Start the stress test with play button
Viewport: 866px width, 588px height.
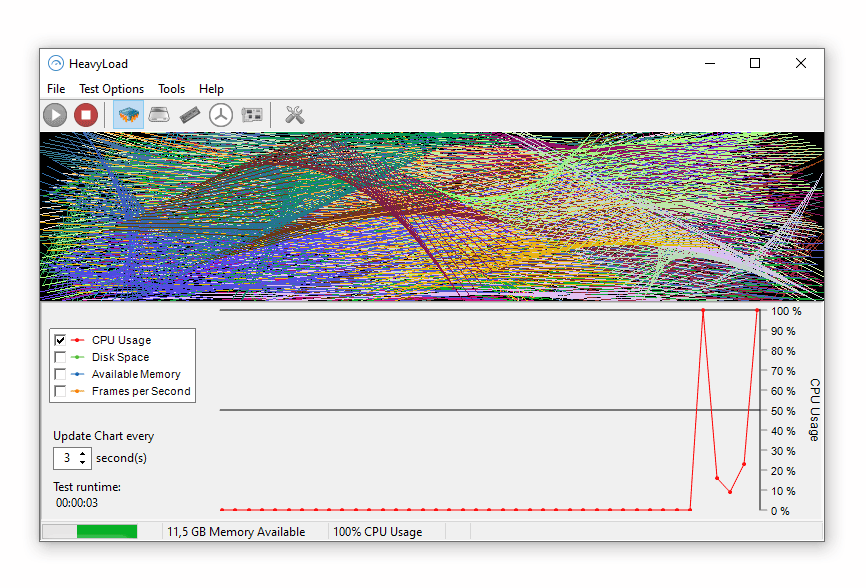tap(55, 115)
